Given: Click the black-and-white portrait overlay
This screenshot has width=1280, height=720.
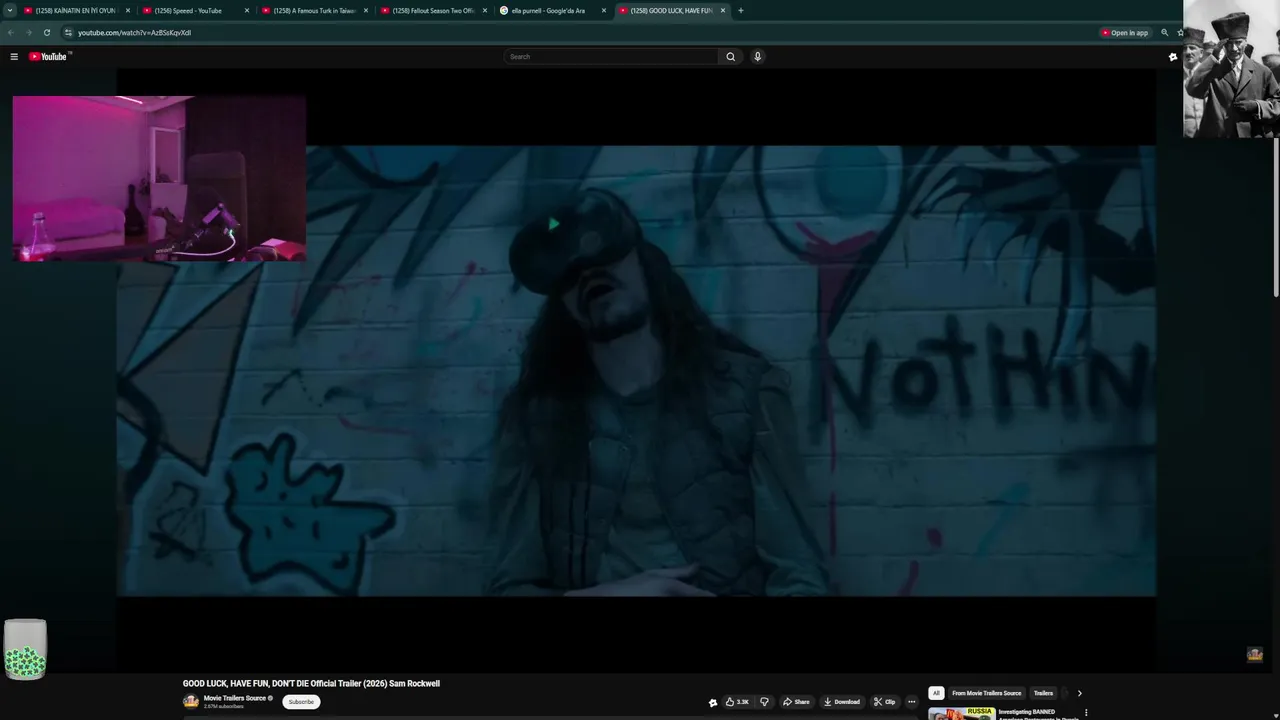Looking at the screenshot, I should [1231, 69].
